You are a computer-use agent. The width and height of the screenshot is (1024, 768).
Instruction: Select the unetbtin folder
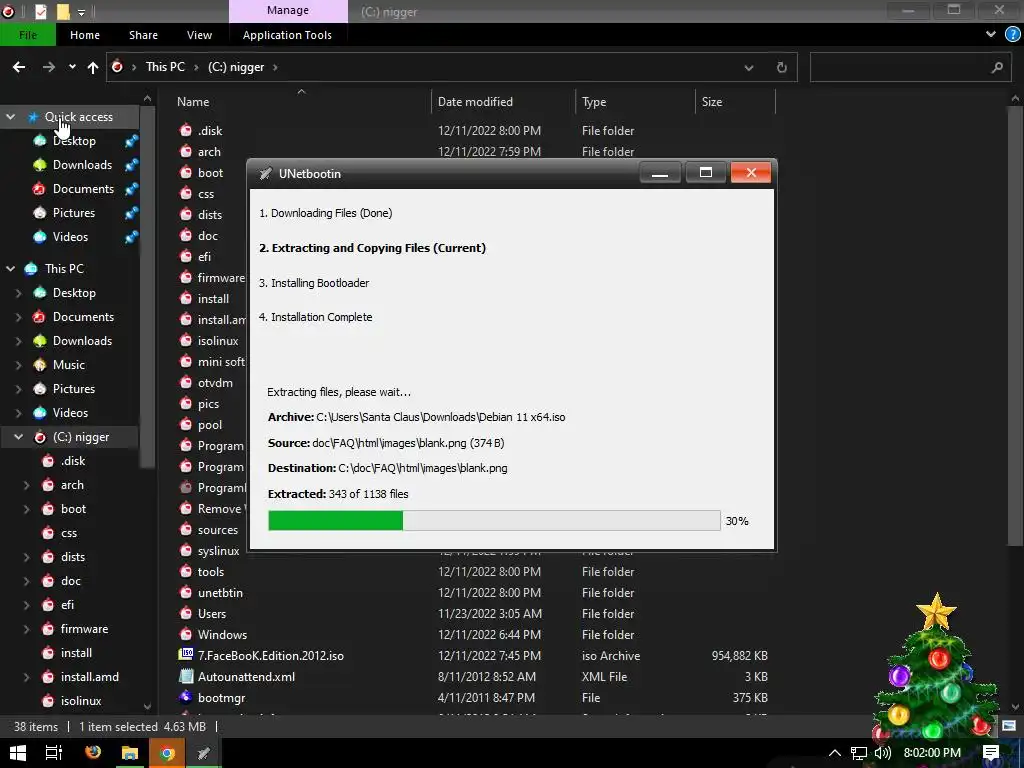click(220, 592)
